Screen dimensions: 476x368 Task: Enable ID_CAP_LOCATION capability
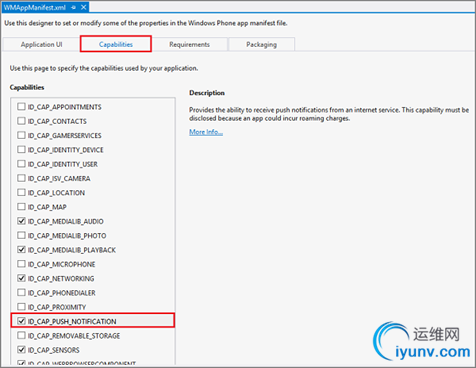click(x=21, y=193)
